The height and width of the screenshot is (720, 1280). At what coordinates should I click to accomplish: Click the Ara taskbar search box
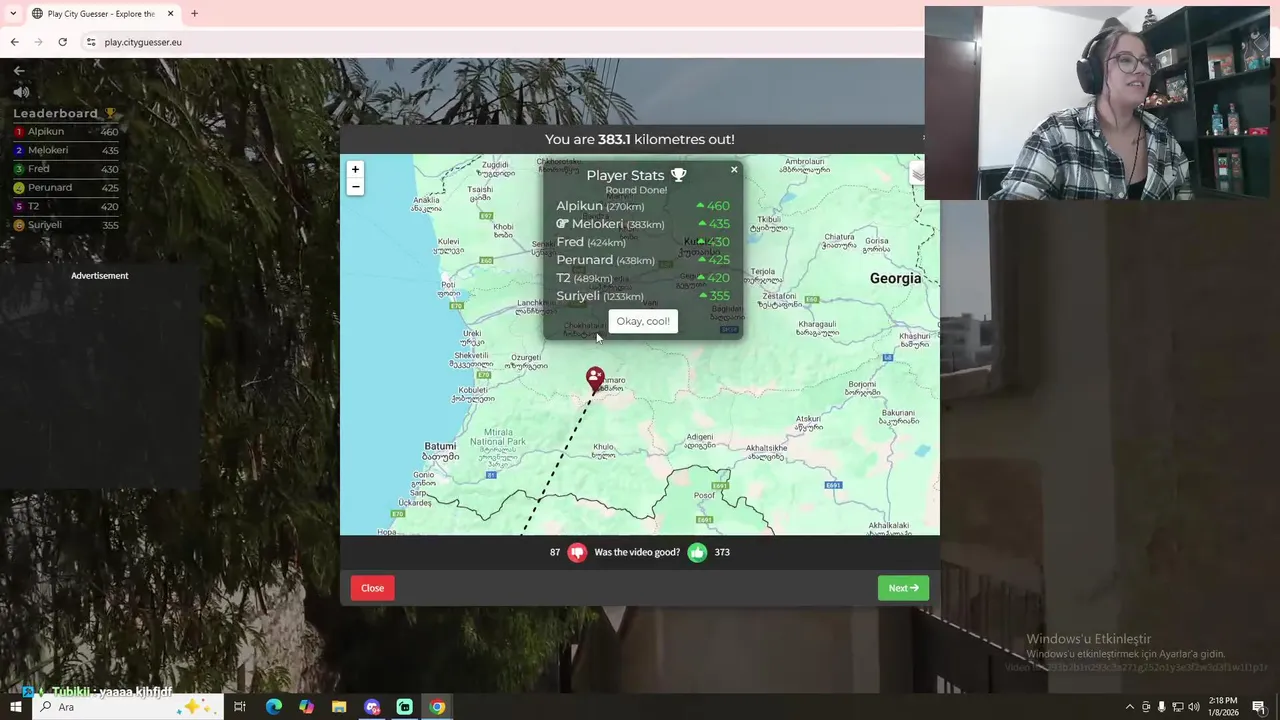[x=128, y=707]
